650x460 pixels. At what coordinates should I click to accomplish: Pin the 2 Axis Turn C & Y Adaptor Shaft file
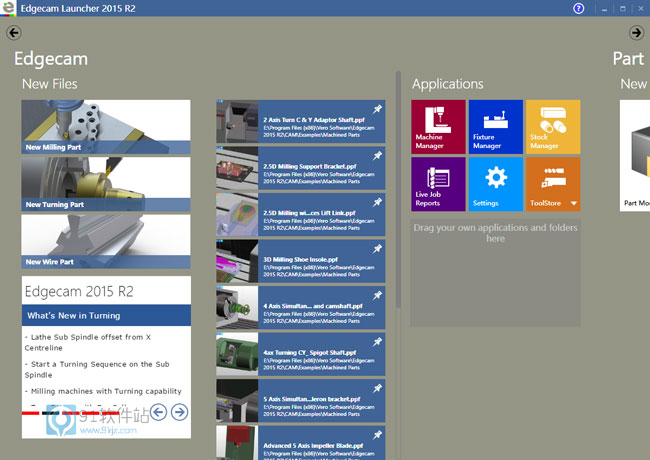[377, 110]
